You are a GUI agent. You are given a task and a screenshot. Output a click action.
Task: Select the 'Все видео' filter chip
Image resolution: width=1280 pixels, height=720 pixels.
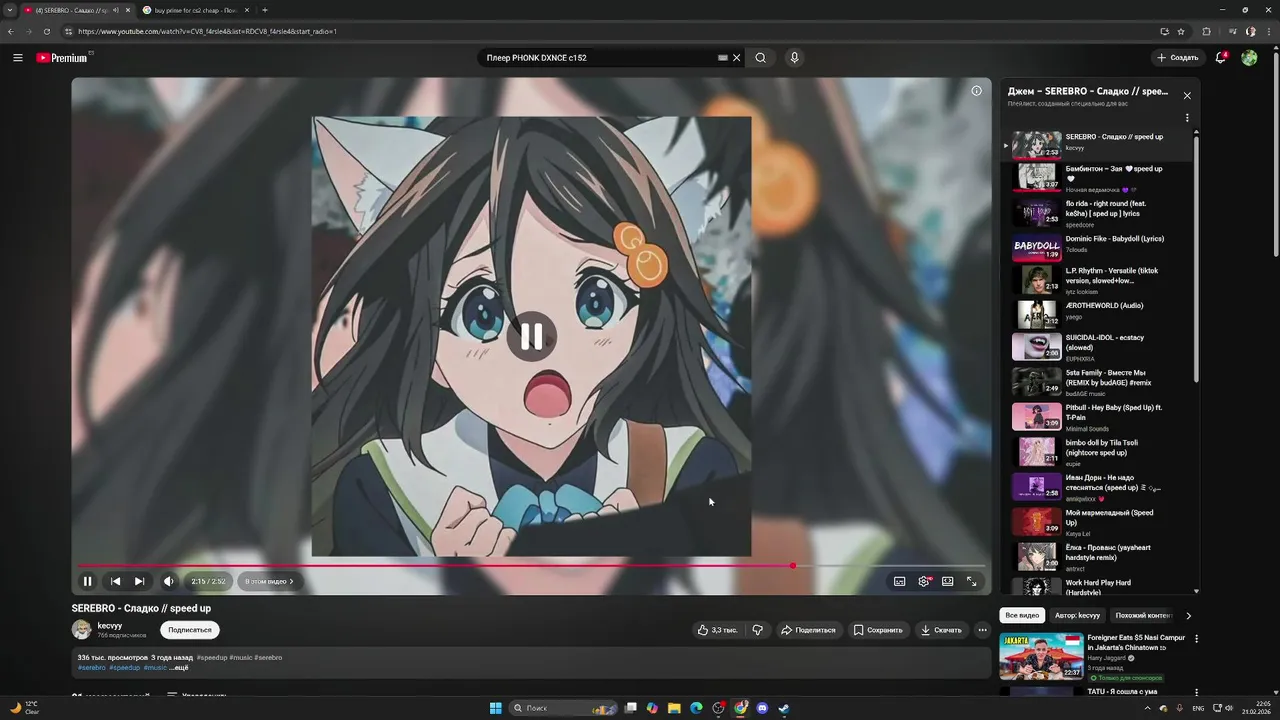coord(1022,615)
